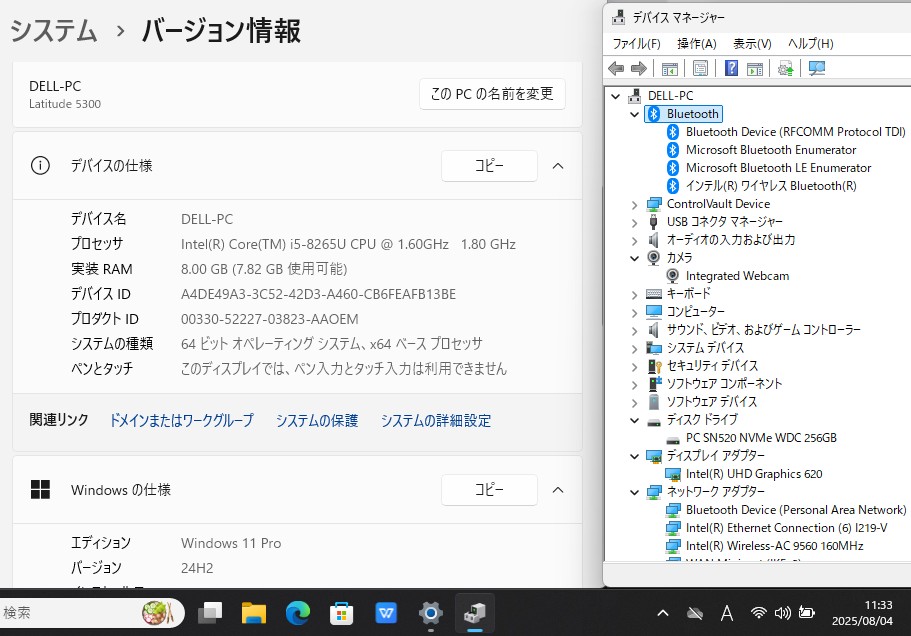Select Intel(R) Wireless-AC 9560 160MHz adapter

click(774, 546)
